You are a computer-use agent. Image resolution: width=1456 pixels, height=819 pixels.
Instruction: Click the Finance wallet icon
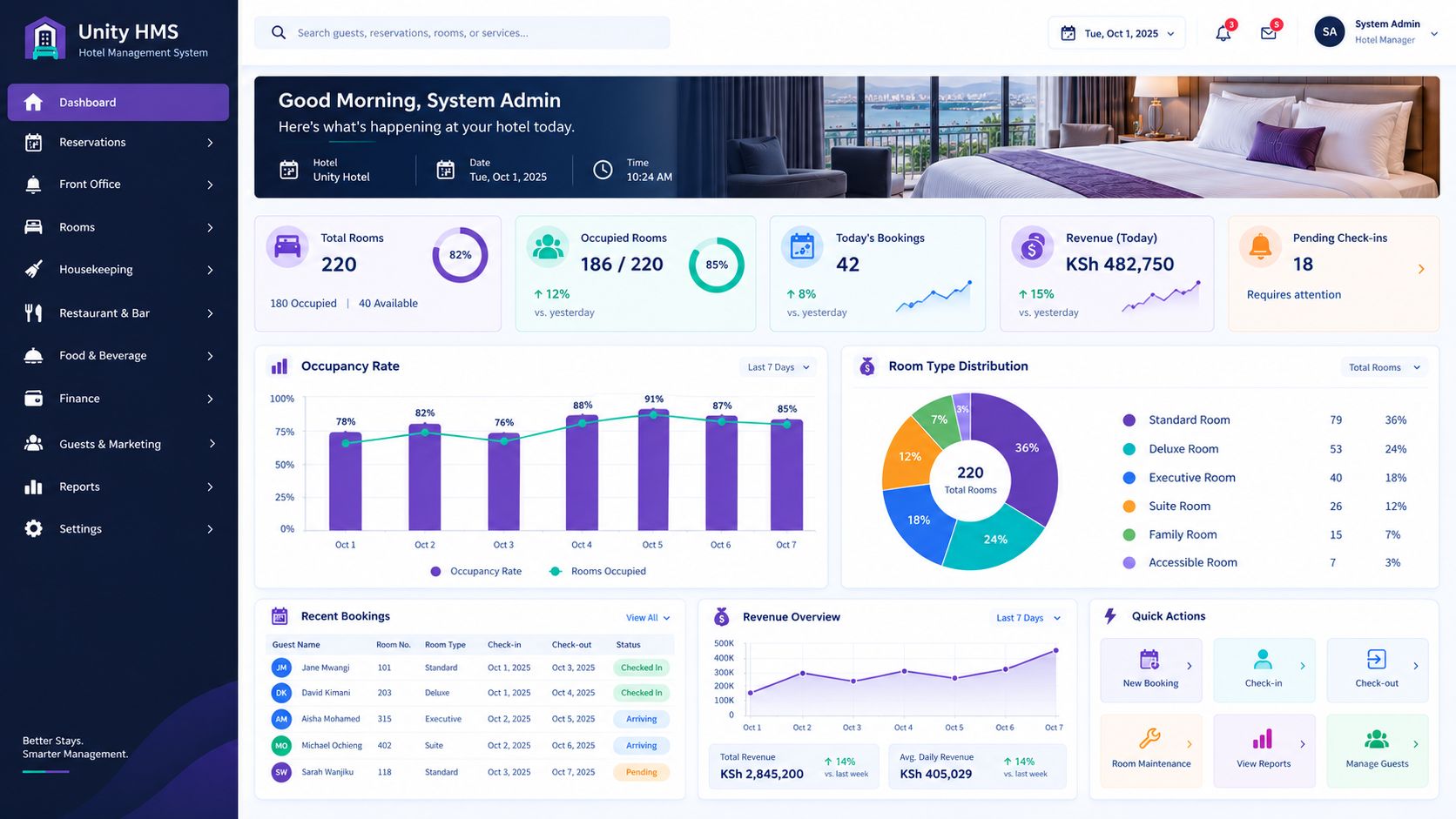tap(33, 399)
